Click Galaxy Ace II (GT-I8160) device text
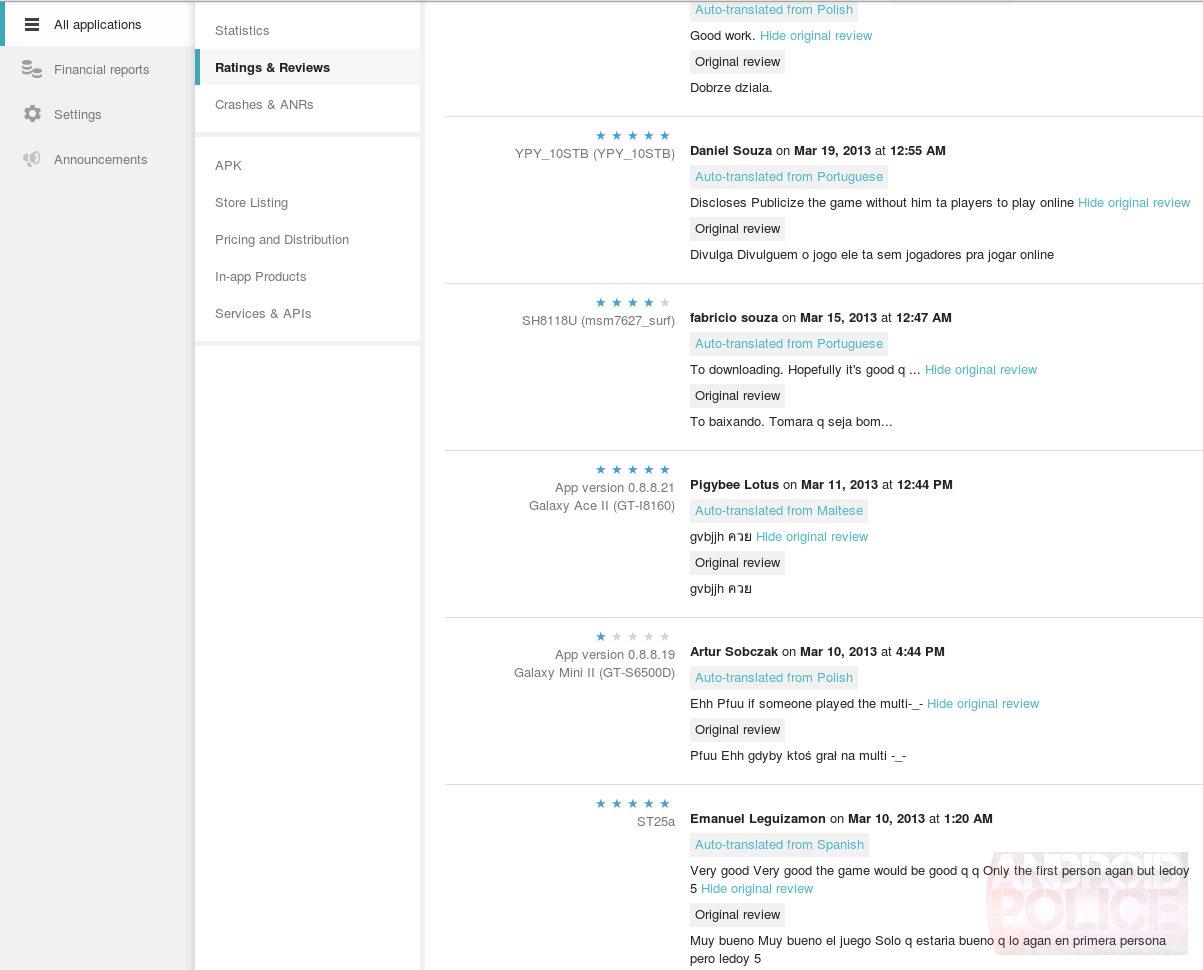This screenshot has width=1203, height=970. (x=602, y=506)
